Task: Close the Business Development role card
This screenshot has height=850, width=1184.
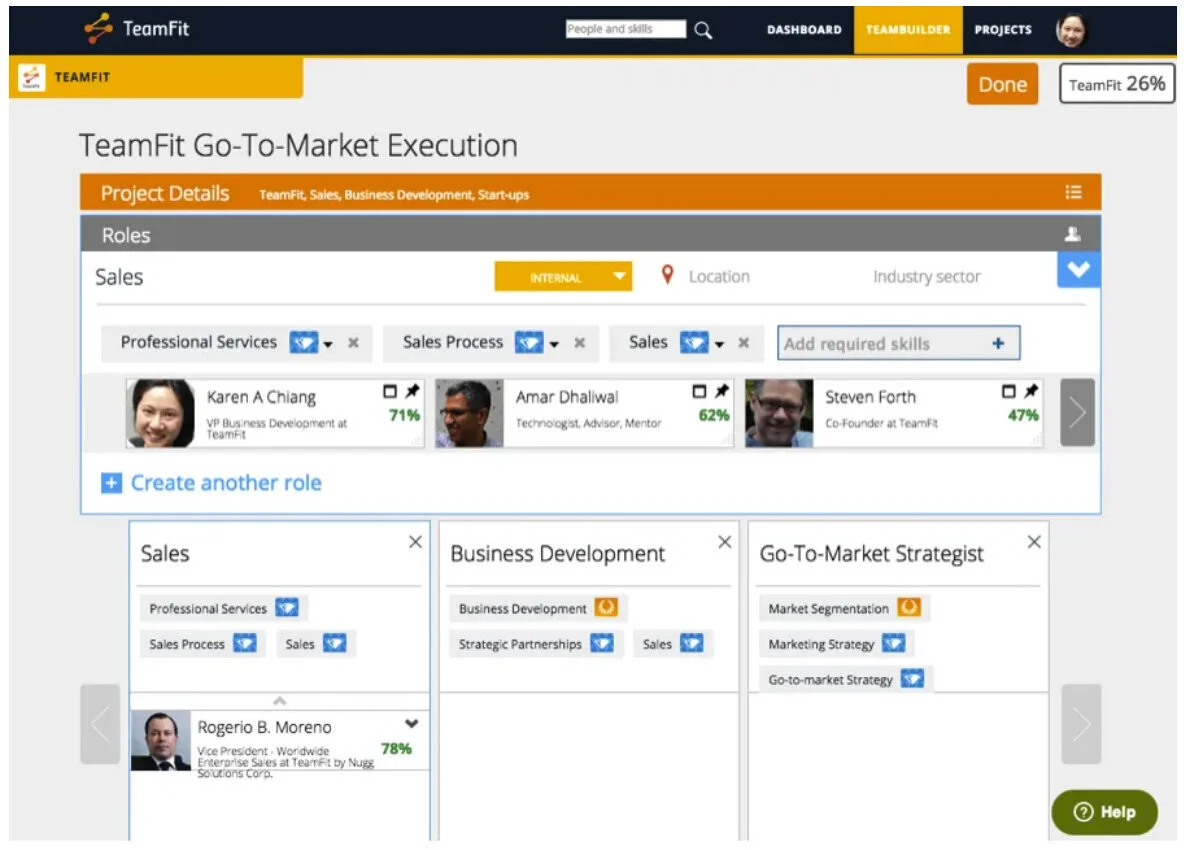Action: tap(725, 542)
